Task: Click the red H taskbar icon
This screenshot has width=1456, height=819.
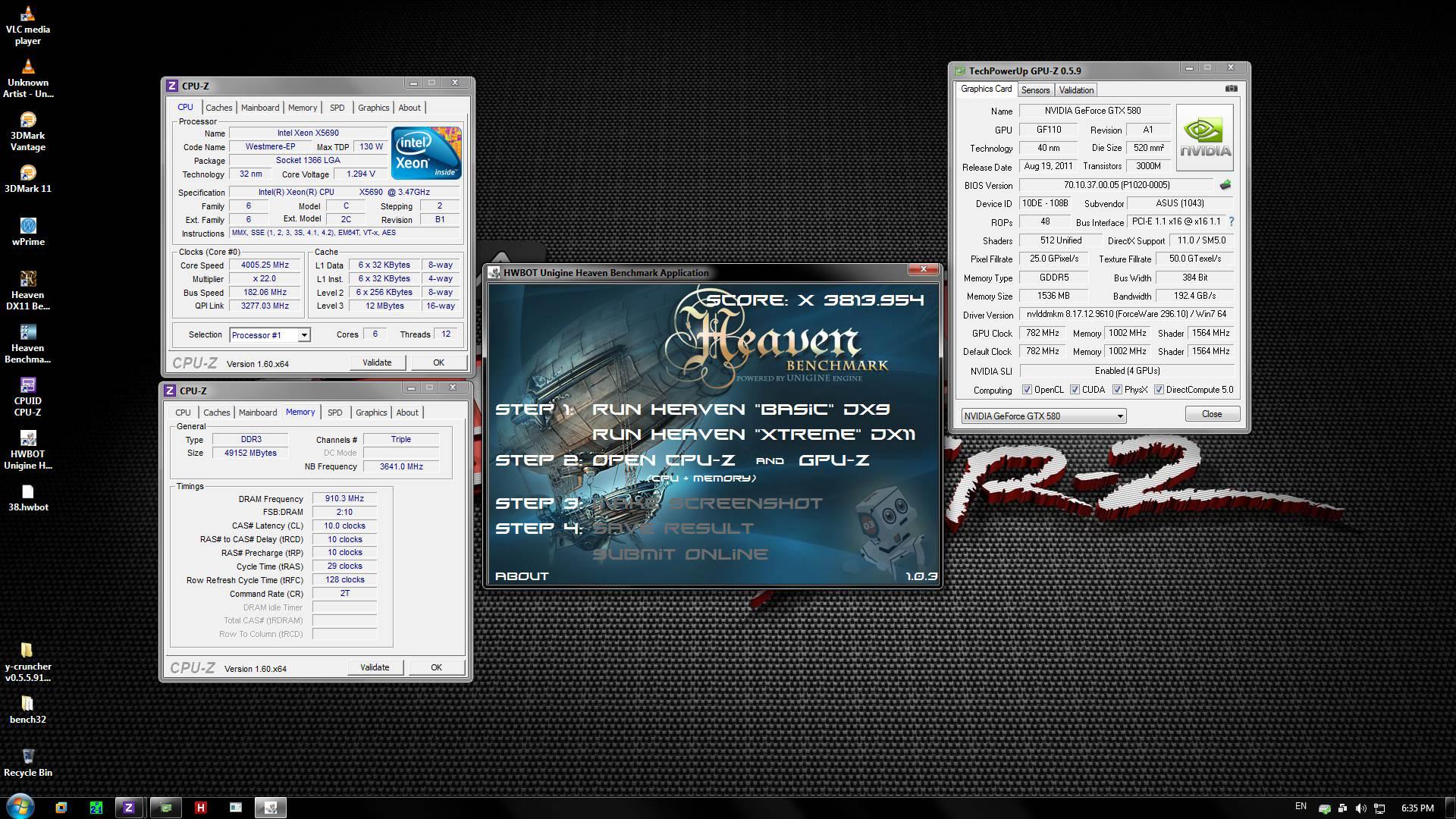Action: (x=200, y=808)
